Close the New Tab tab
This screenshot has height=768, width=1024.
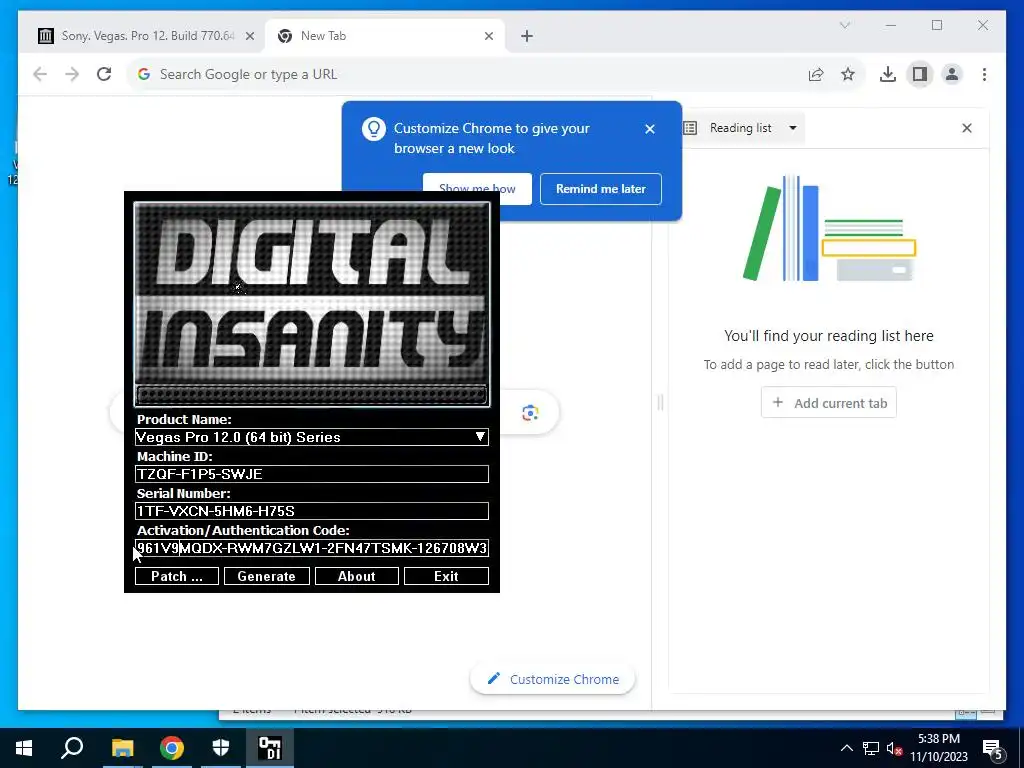[x=488, y=37]
